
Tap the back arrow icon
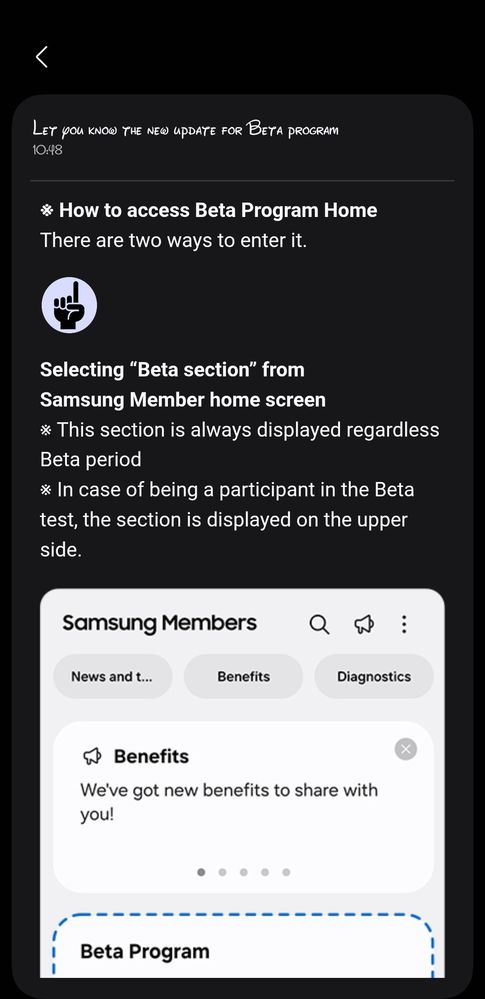[41, 57]
